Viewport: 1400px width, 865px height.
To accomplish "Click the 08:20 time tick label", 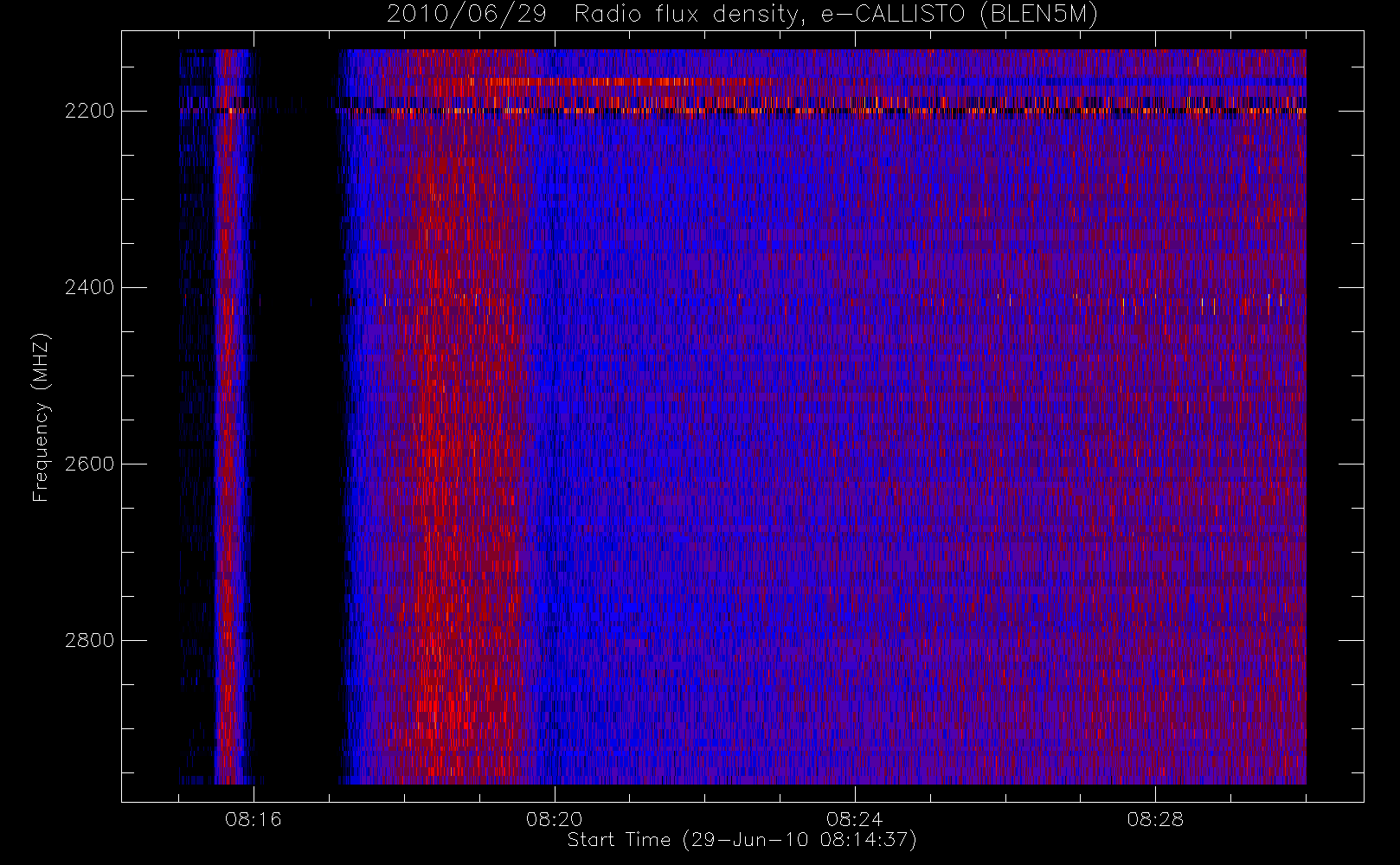I will click(x=555, y=819).
